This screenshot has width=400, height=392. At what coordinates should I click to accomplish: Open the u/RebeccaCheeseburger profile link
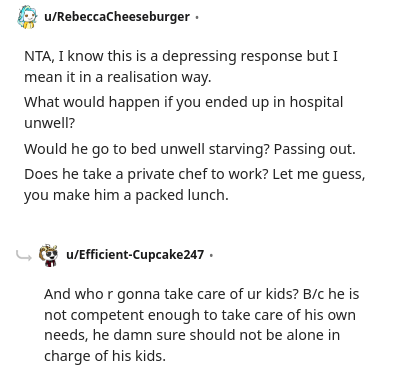(117, 17)
